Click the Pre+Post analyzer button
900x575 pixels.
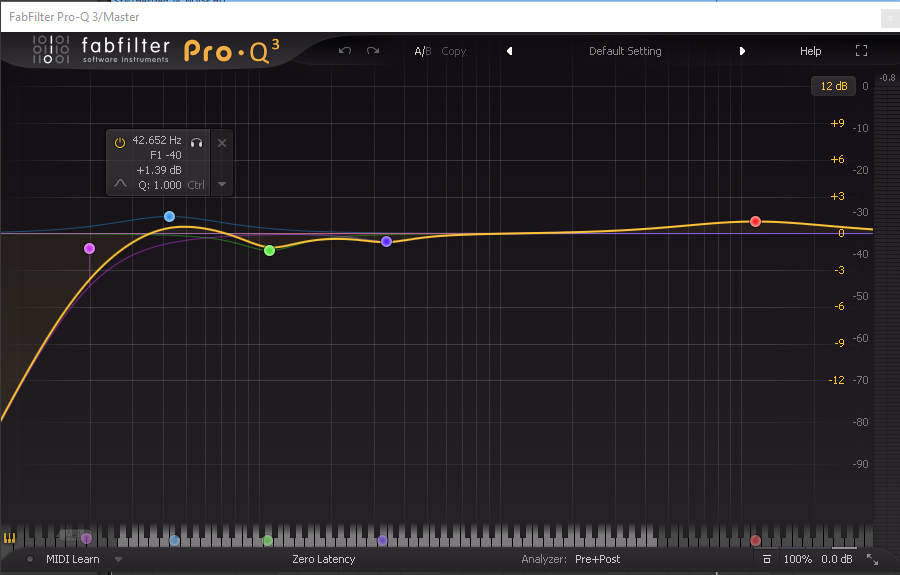pyautogui.click(x=597, y=559)
